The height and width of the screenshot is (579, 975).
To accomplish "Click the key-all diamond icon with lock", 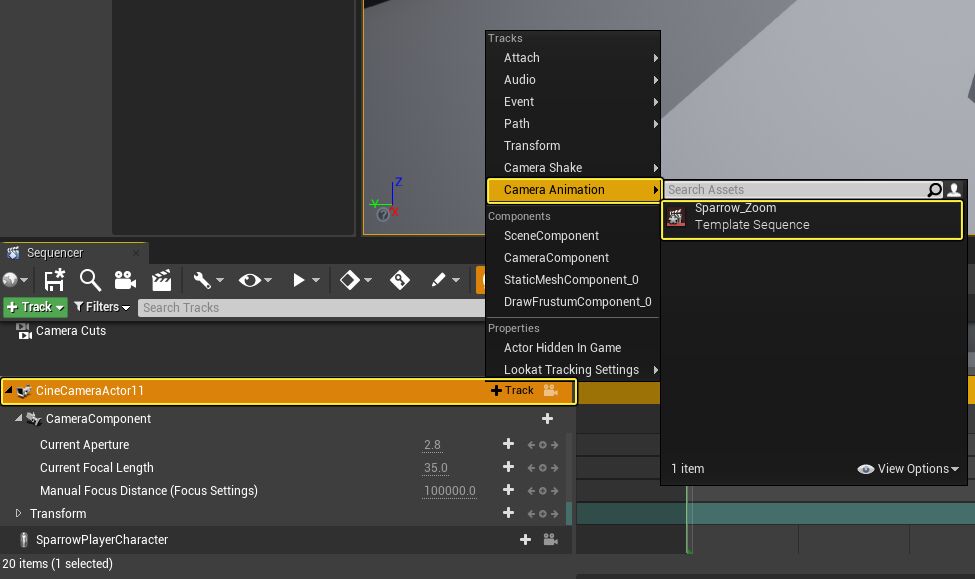I will click(400, 281).
